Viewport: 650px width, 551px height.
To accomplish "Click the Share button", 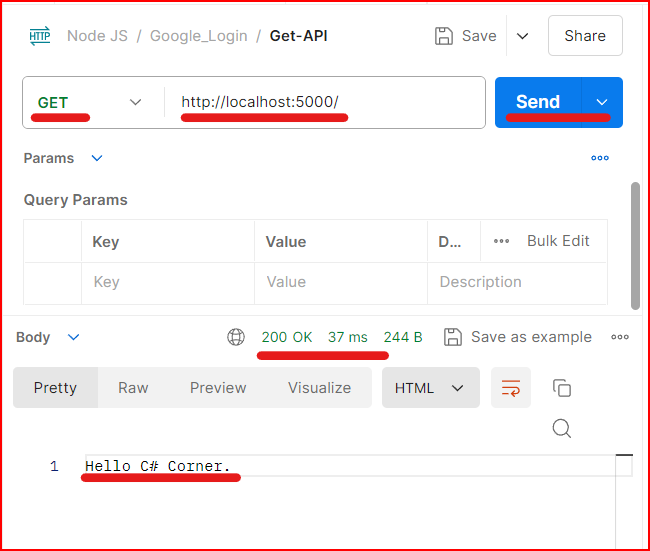I will point(585,36).
